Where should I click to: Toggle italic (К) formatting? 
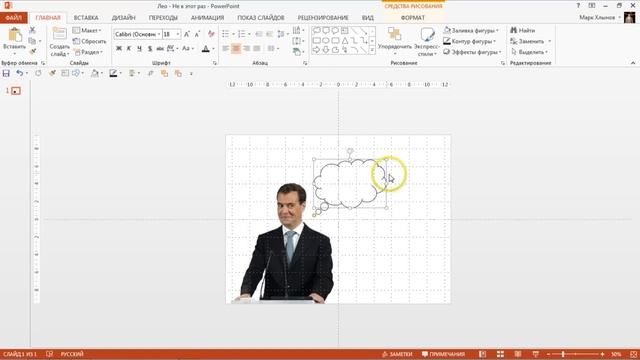coord(129,49)
